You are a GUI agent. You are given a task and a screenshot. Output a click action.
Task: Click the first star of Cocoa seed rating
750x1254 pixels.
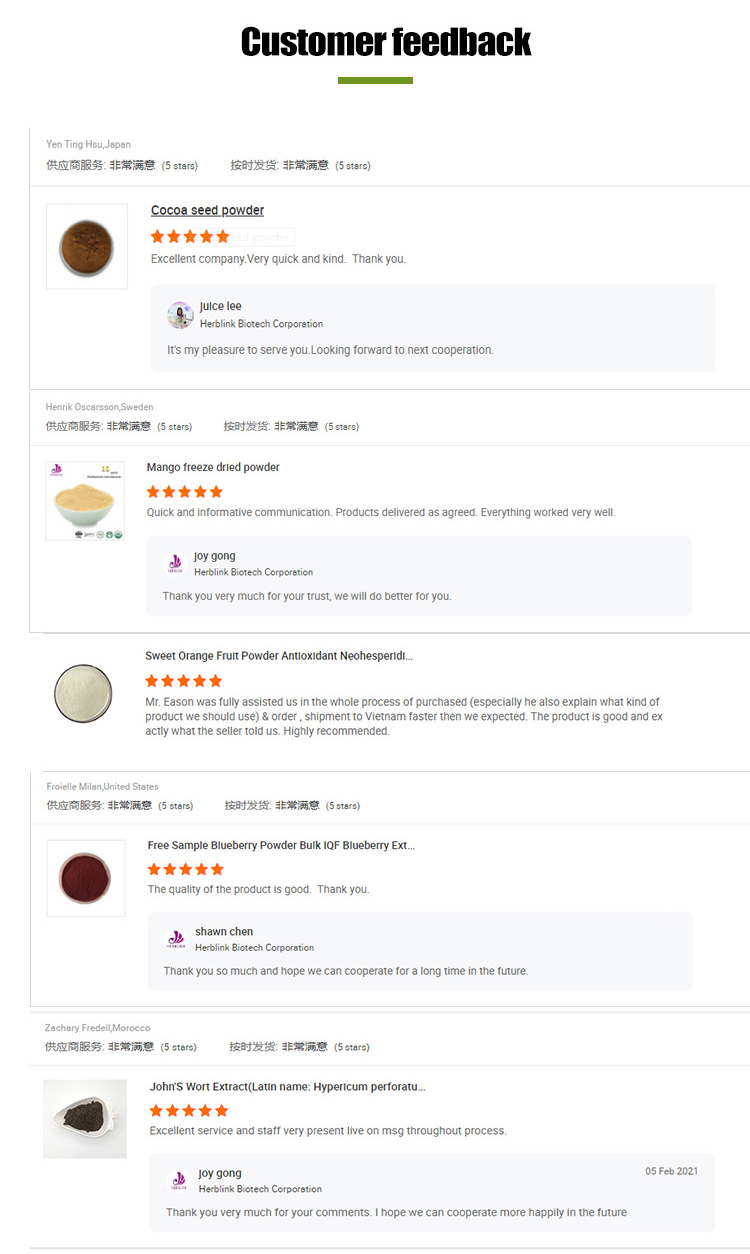[157, 236]
